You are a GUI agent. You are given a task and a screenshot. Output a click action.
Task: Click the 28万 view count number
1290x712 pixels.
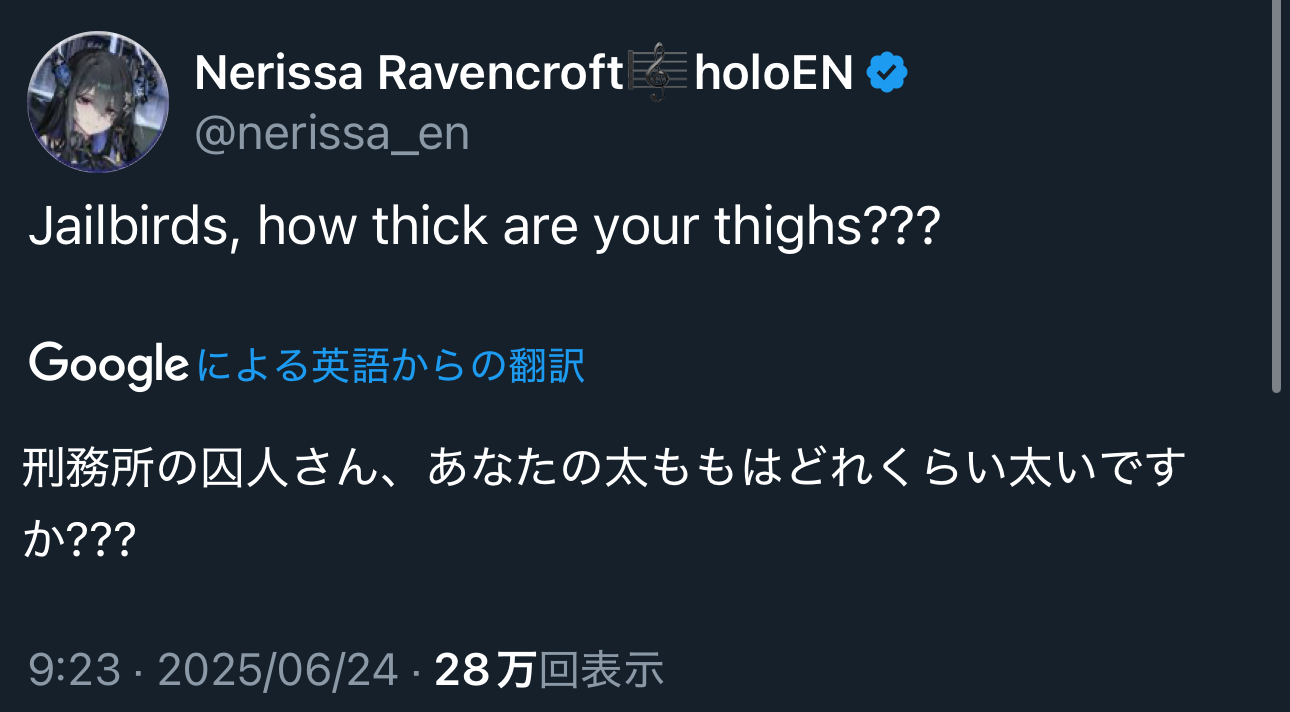(486, 670)
